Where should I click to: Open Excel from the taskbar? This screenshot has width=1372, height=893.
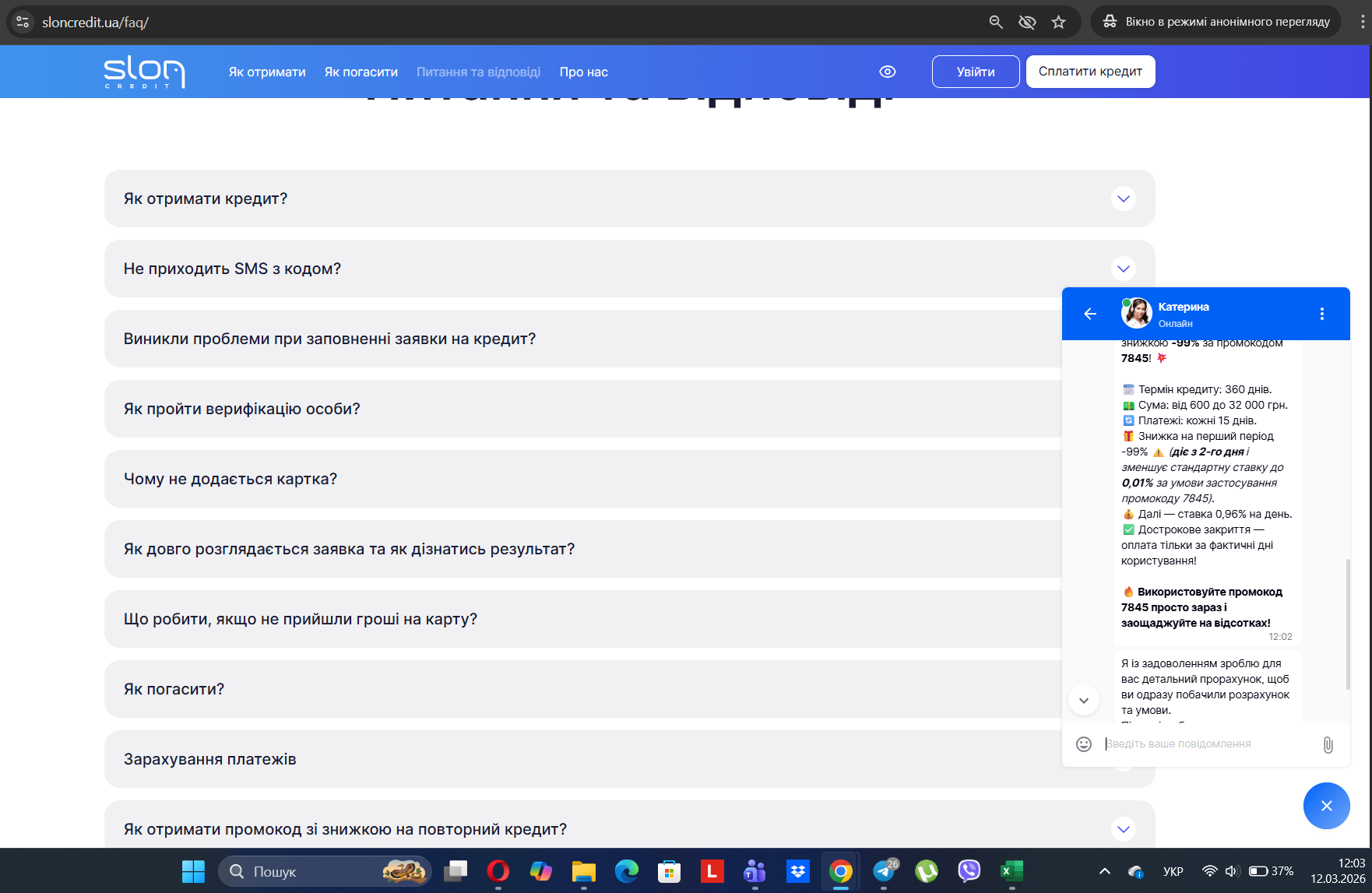(x=1011, y=871)
